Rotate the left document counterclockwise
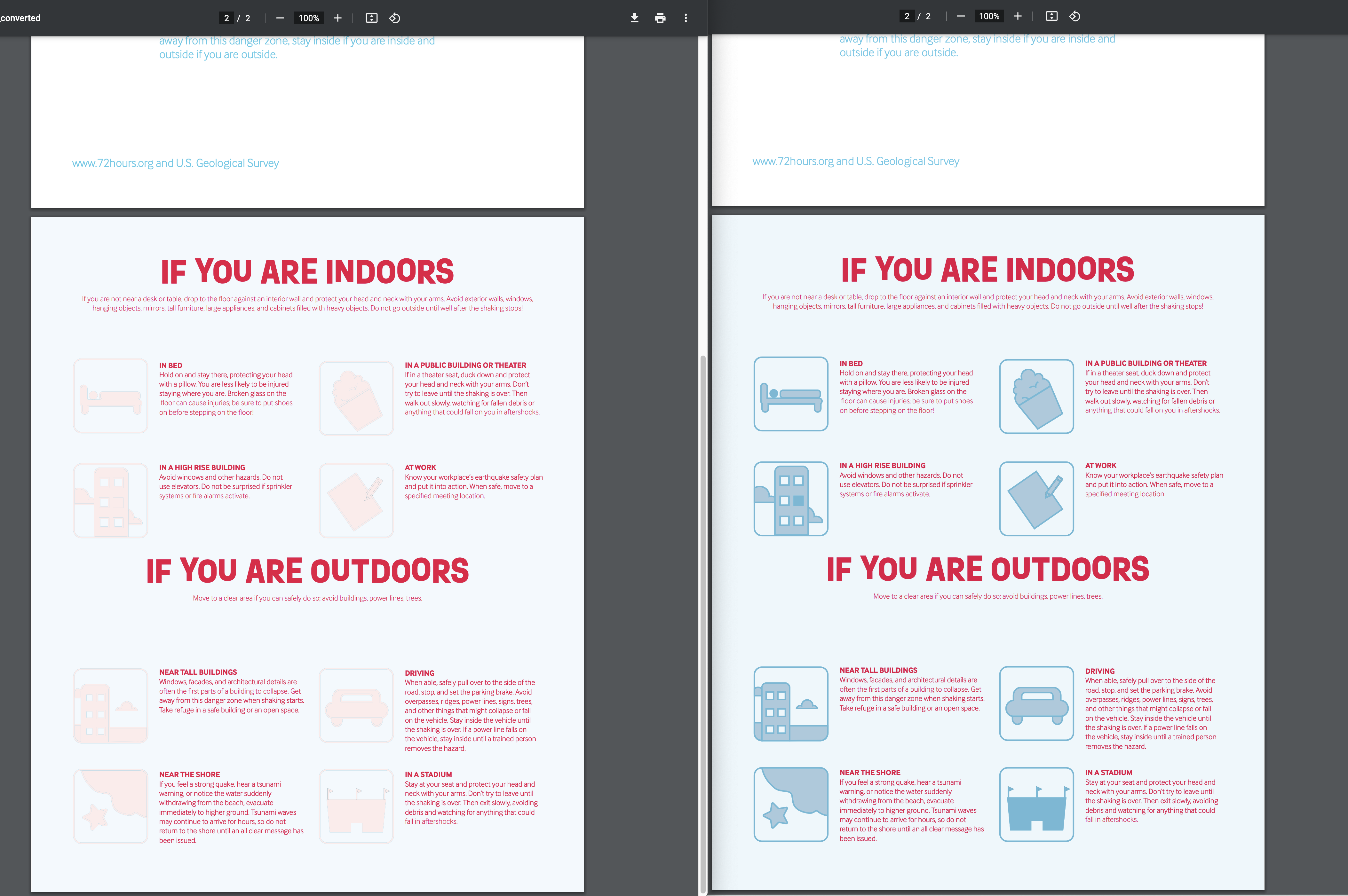Viewport: 1348px width, 896px height. click(x=394, y=18)
